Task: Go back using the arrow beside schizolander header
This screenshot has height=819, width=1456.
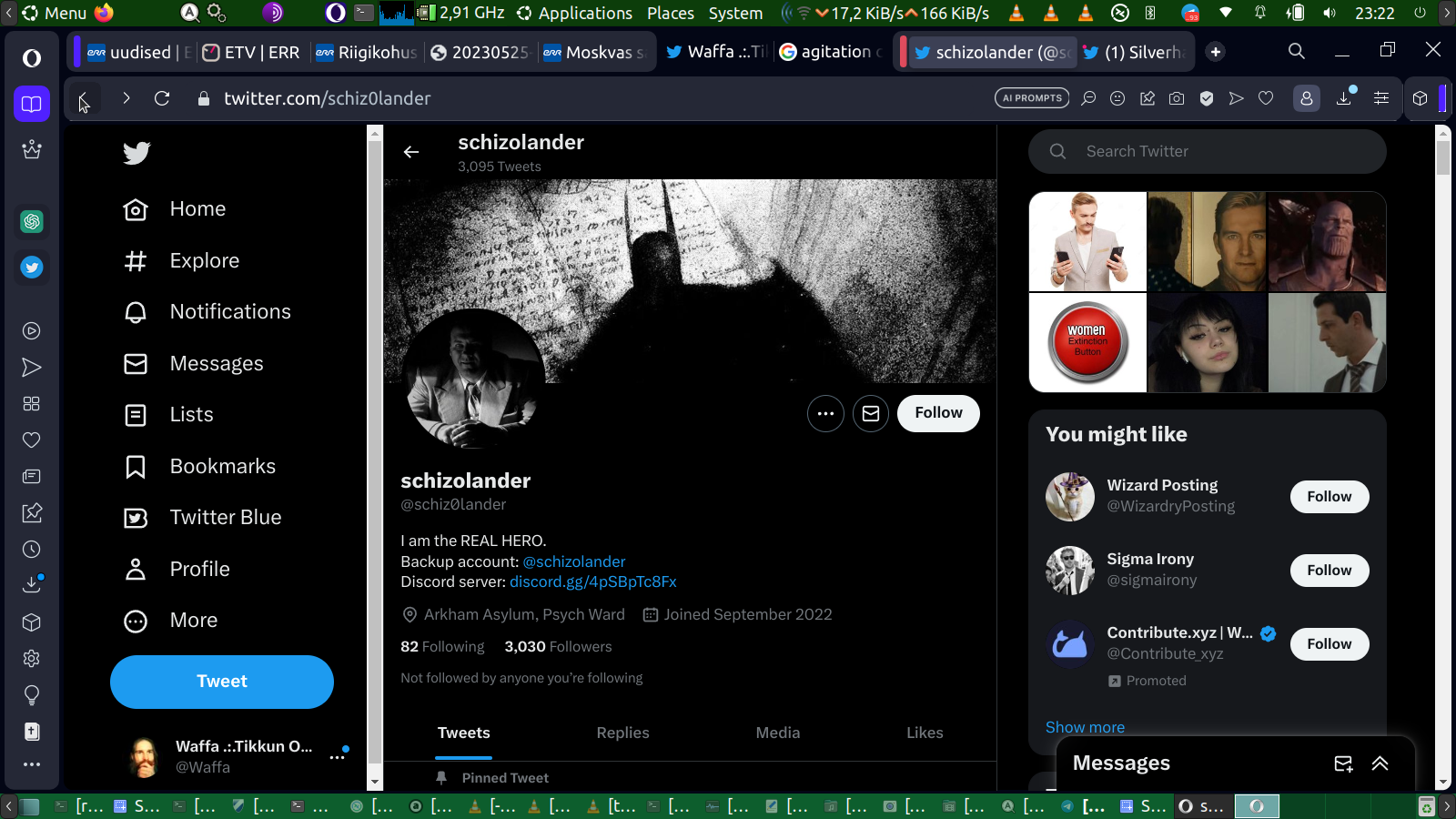Action: point(411,152)
